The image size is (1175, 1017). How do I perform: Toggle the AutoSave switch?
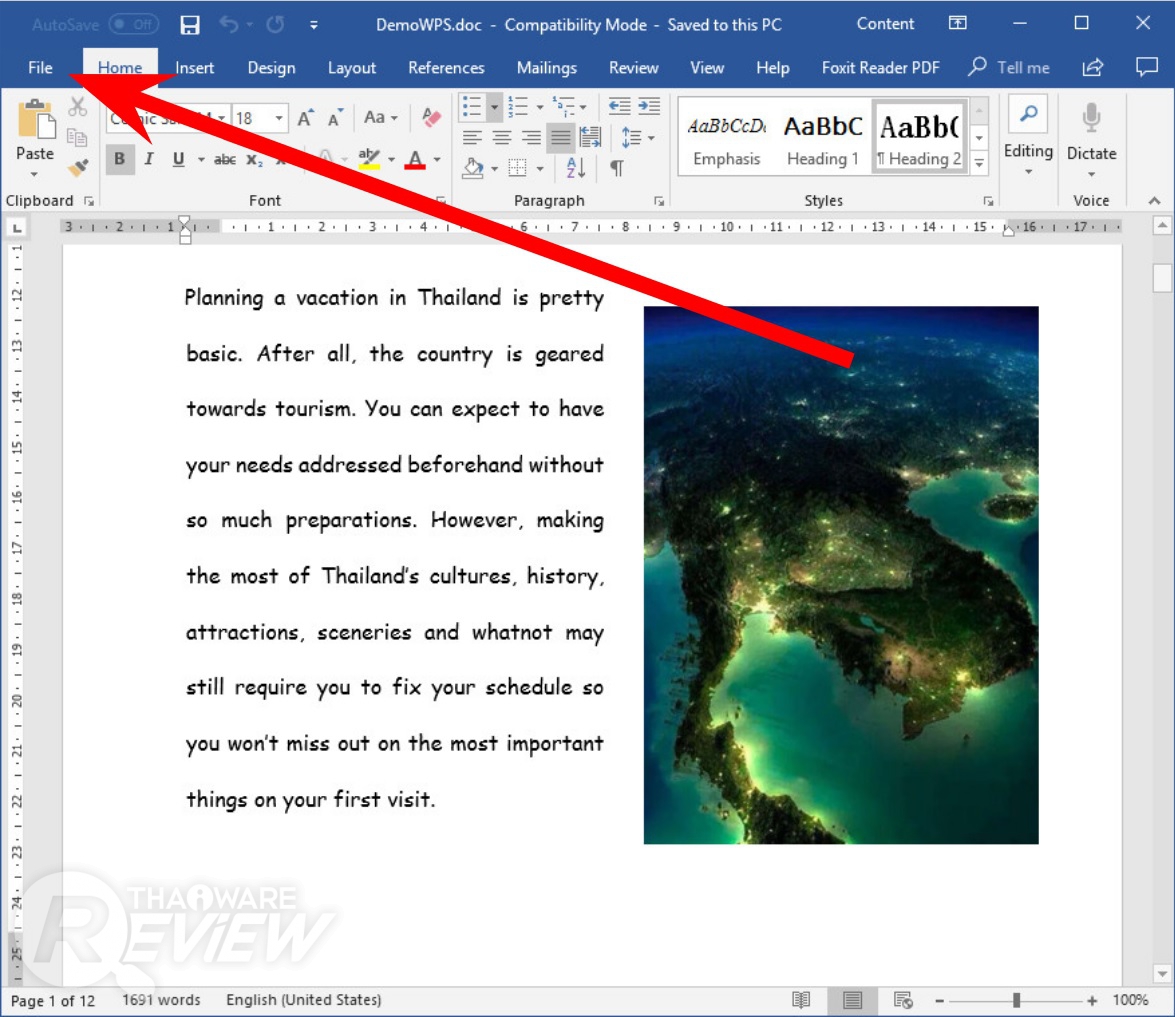pos(133,25)
